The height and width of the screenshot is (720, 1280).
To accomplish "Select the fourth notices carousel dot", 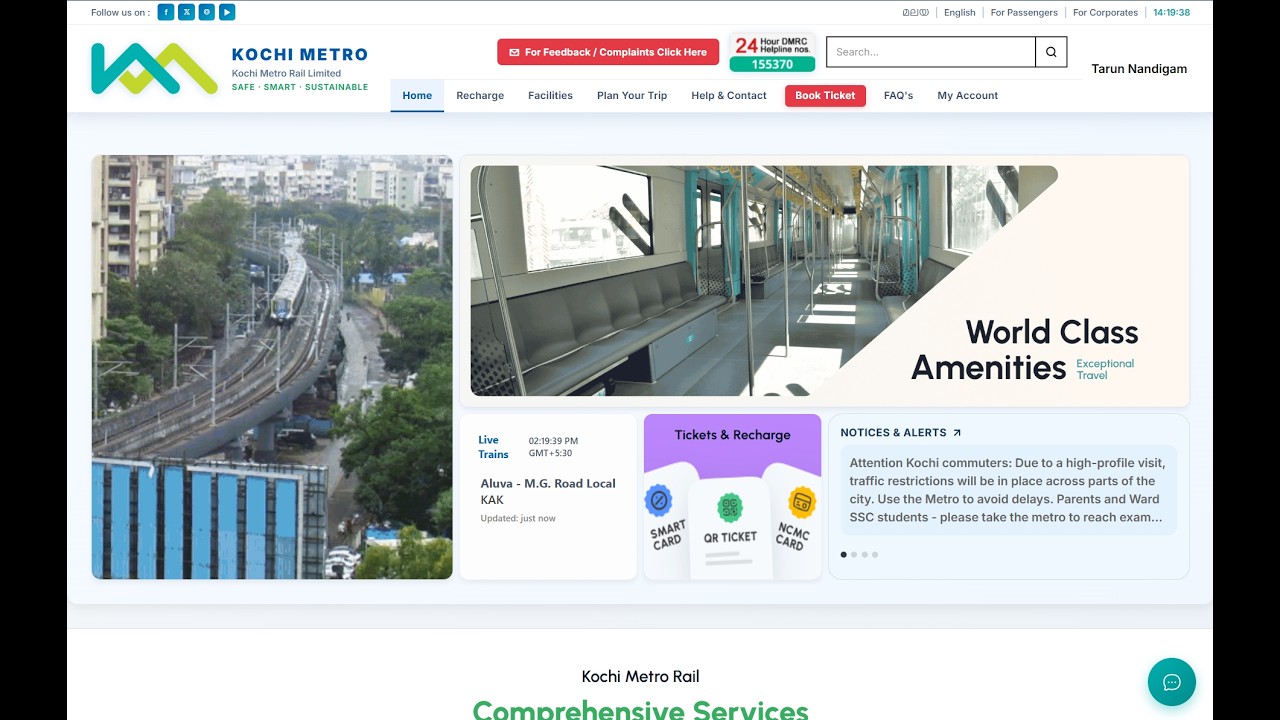I will click(x=875, y=554).
